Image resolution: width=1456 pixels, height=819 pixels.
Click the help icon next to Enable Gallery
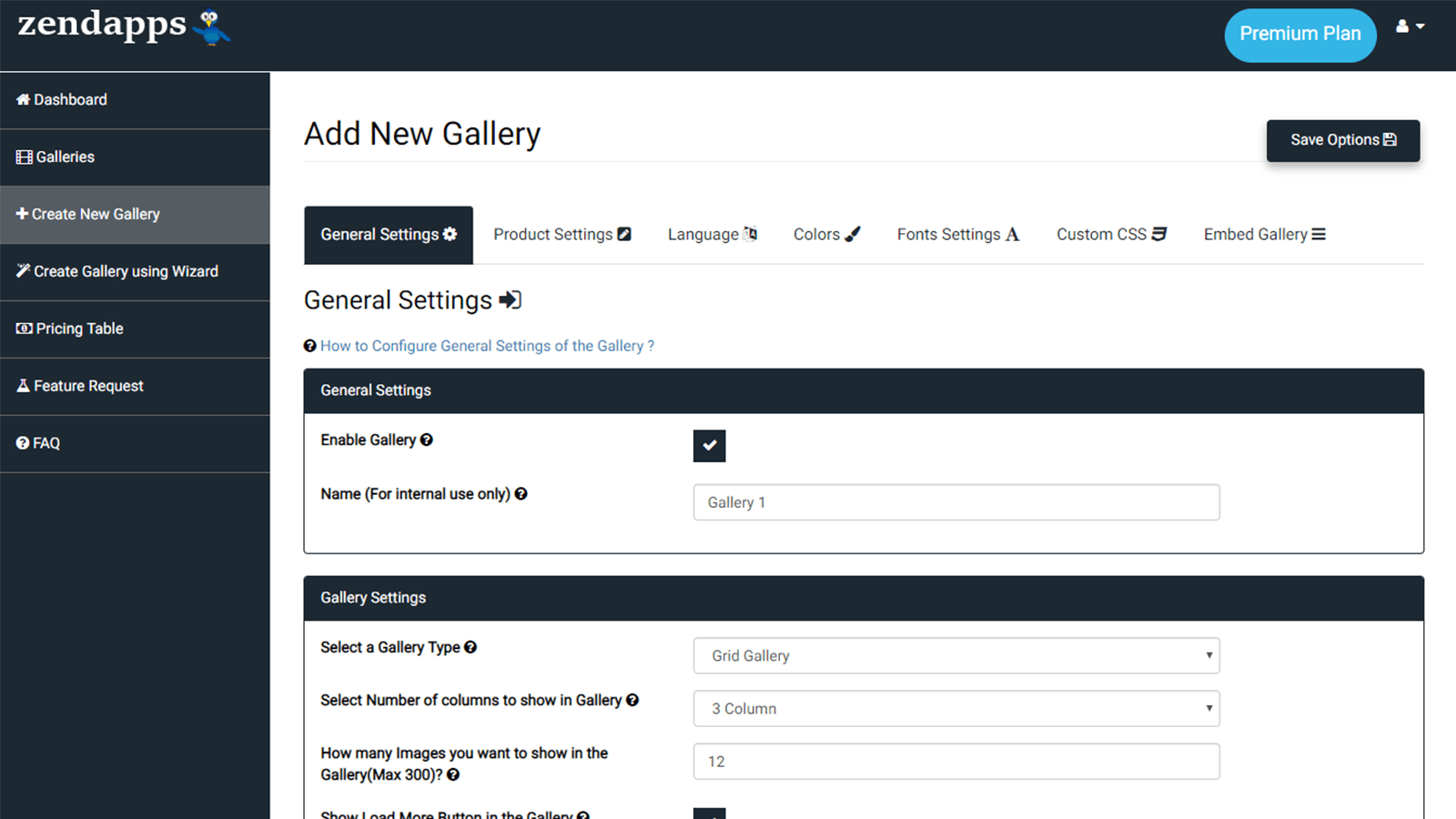click(427, 440)
